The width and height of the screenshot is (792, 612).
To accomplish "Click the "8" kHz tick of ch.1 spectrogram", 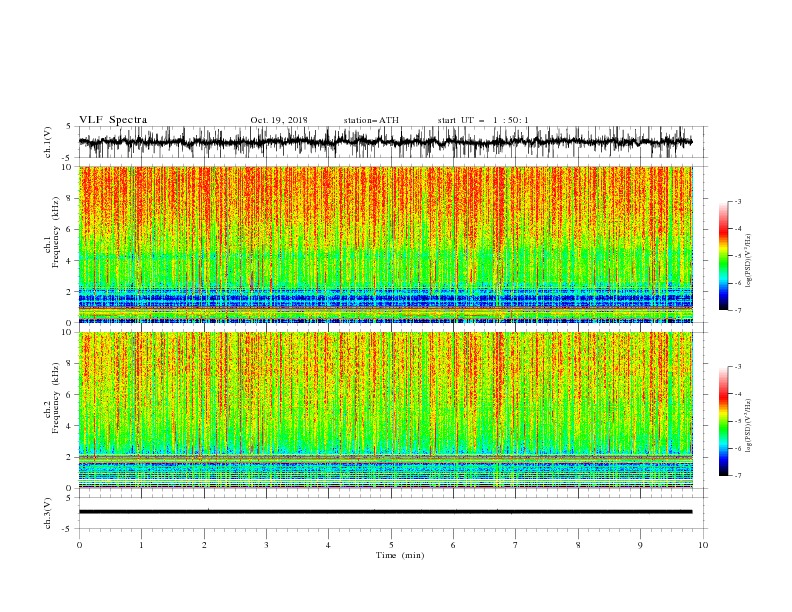I will click(70, 198).
